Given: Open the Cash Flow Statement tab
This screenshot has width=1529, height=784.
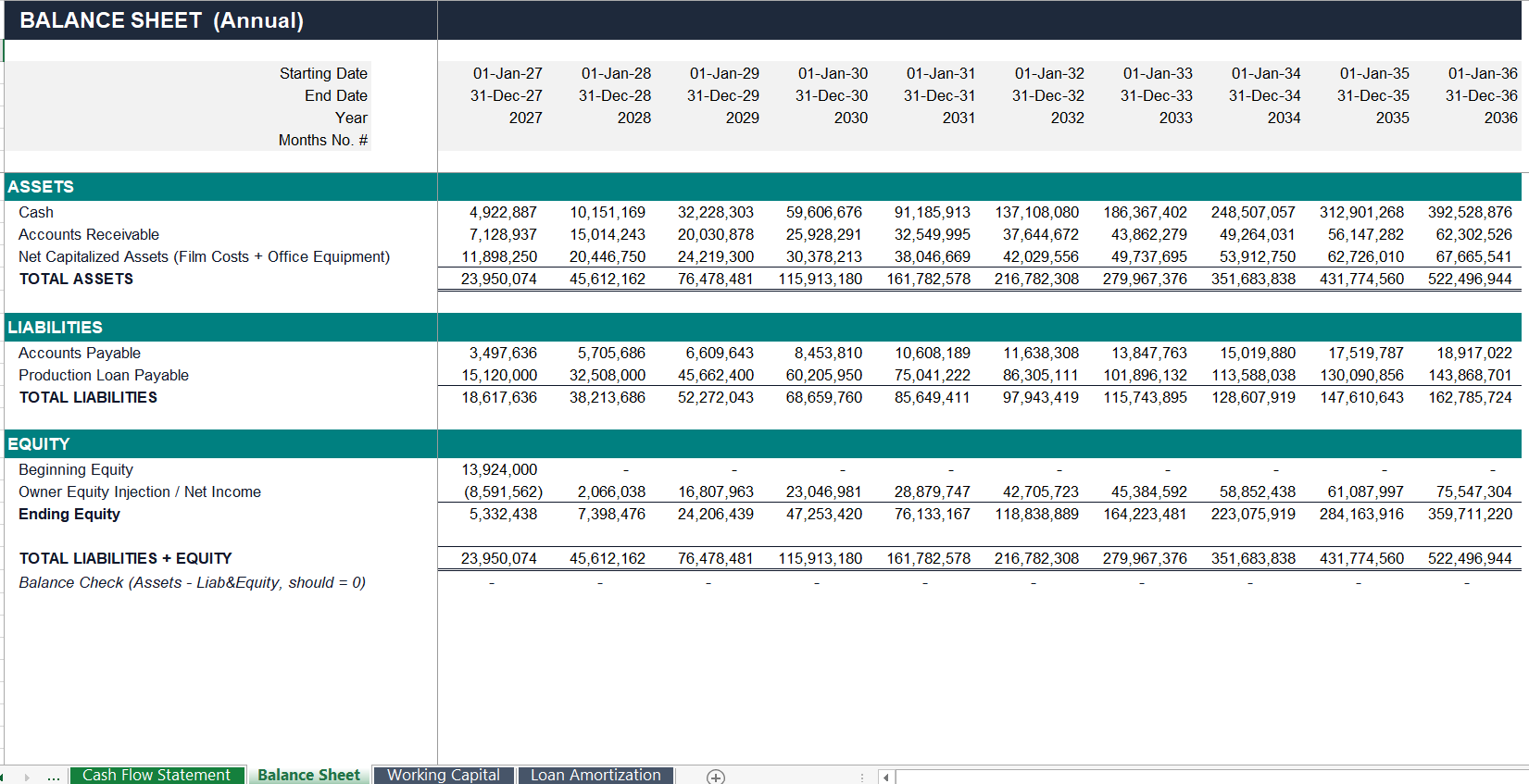Looking at the screenshot, I should 157,776.
